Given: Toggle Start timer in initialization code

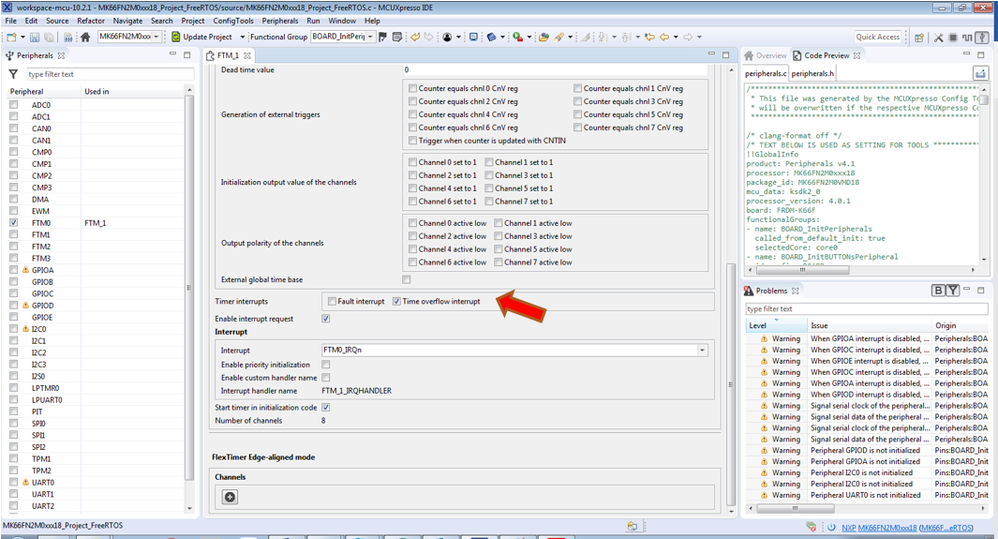Looking at the screenshot, I should tap(326, 407).
